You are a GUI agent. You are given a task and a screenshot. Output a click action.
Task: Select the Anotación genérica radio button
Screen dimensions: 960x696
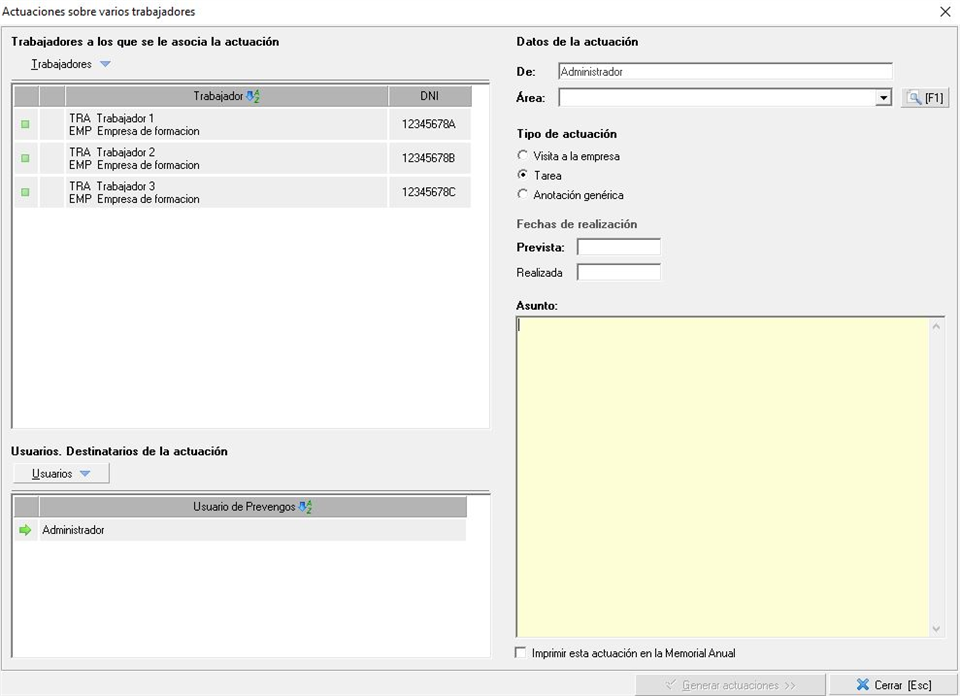point(522,195)
